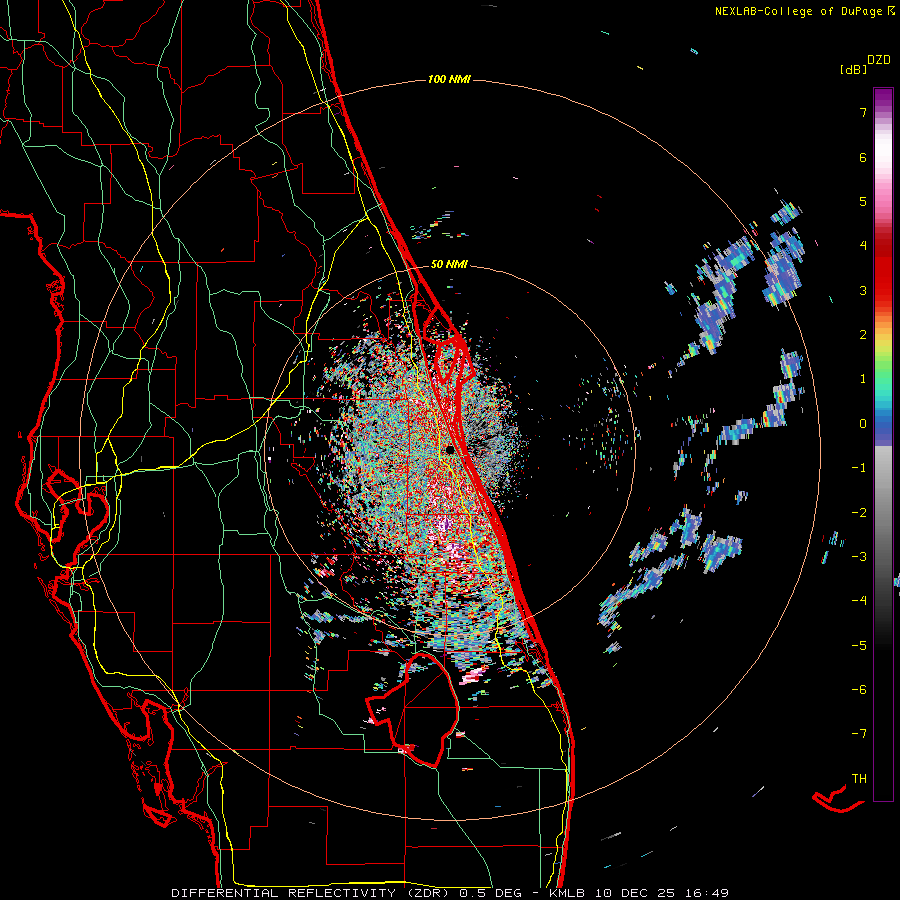
Task: Click the ZDR color scale bar
Action: (883, 444)
